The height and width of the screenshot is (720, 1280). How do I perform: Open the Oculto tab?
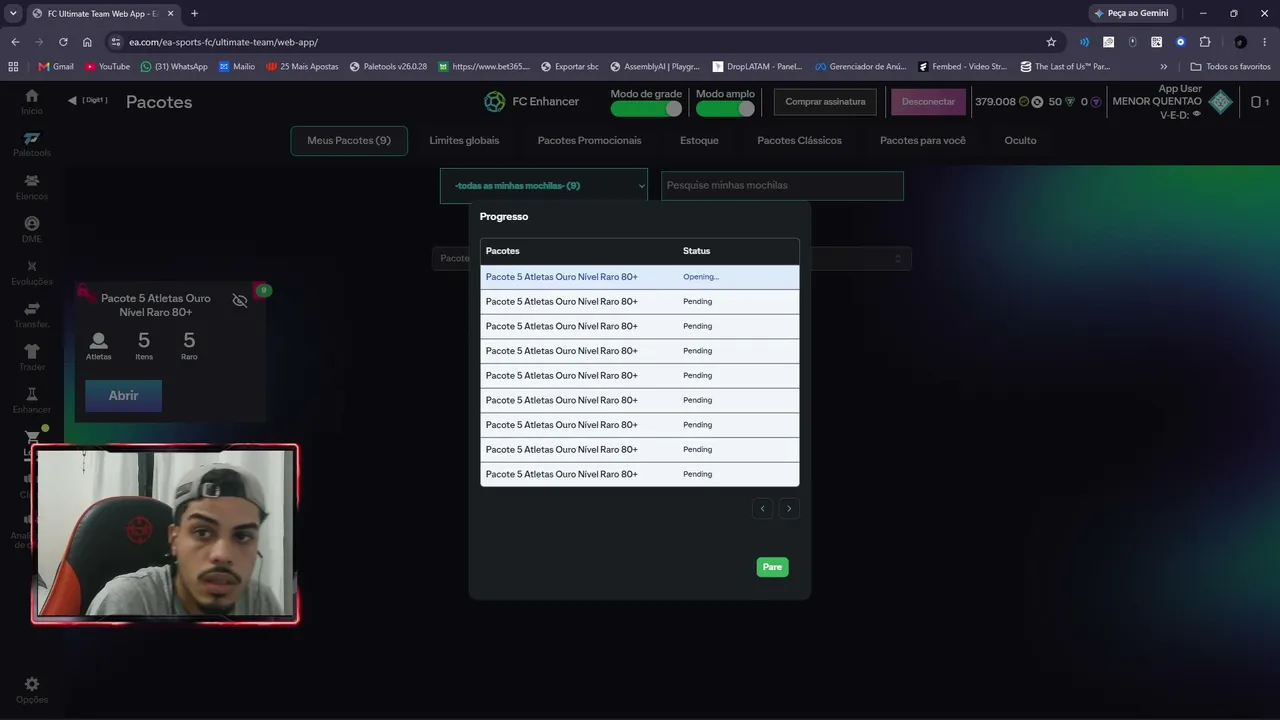click(x=1020, y=141)
